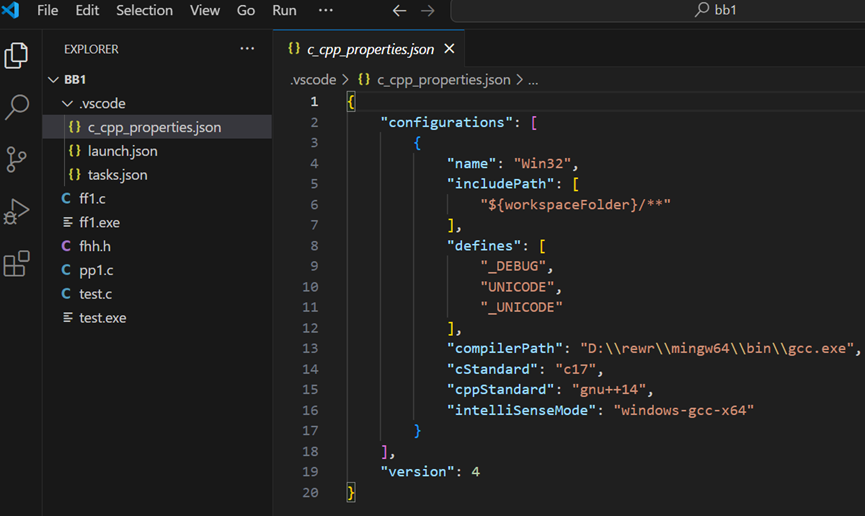This screenshot has width=865, height=516.
Task: Click the "_DEBUG" define value
Action: (x=513, y=266)
